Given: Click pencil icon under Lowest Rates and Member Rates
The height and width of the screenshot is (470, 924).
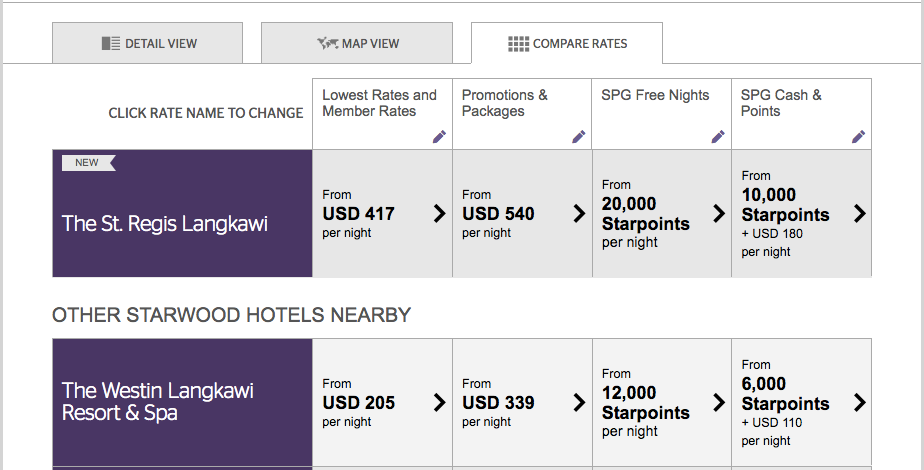Looking at the screenshot, I should coord(439,137).
